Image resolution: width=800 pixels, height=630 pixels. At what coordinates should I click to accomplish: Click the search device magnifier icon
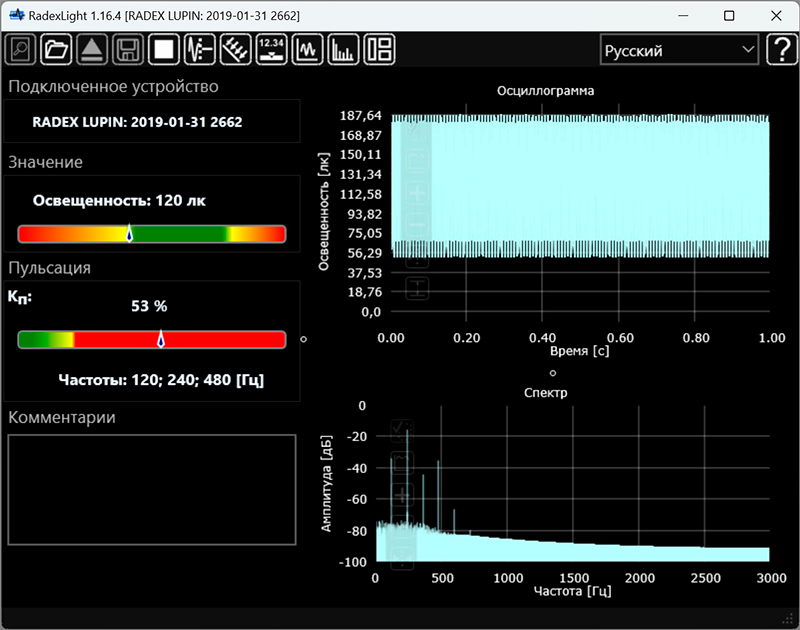[22, 49]
